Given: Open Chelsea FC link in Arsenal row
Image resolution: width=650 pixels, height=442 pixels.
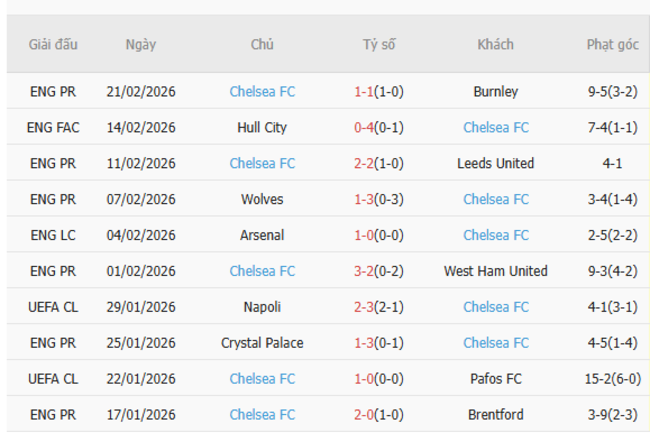Looking at the screenshot, I should pos(496,235).
